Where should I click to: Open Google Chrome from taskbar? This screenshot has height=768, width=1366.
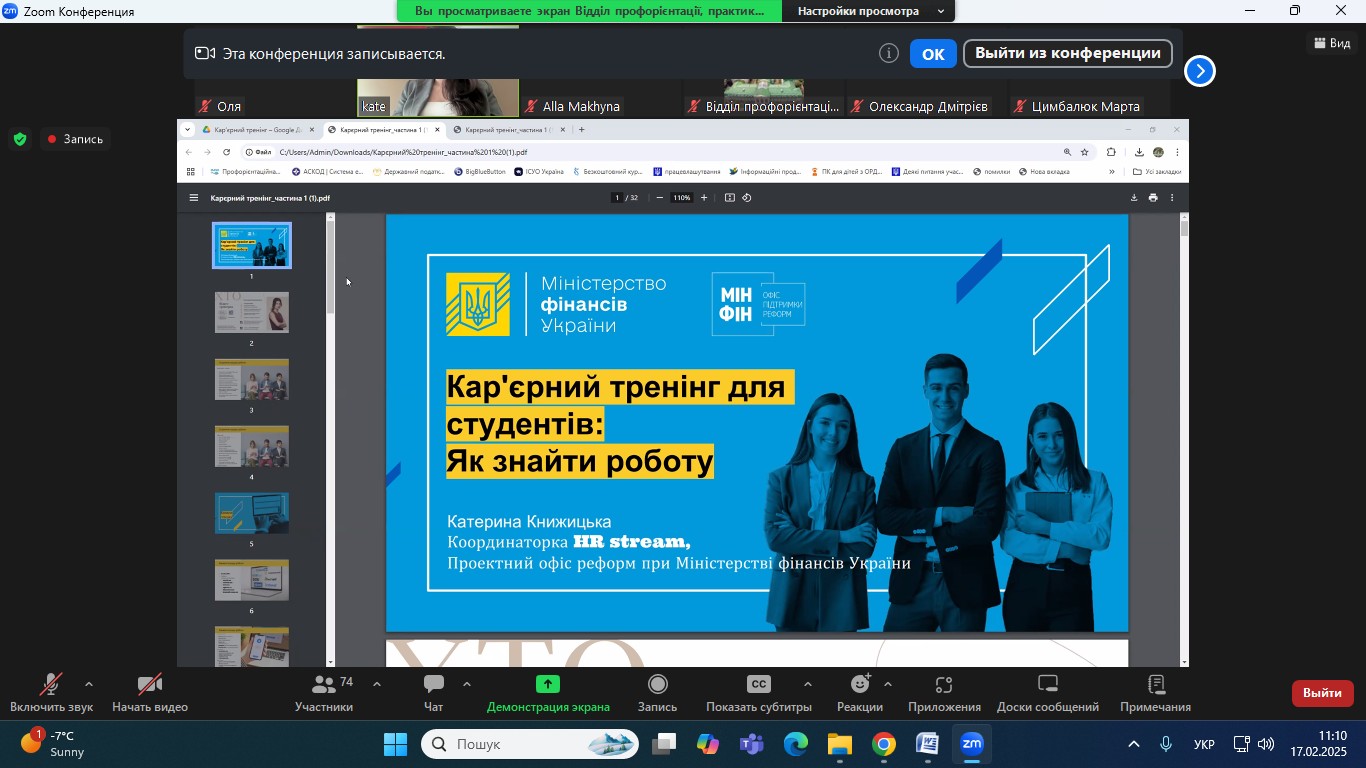point(884,744)
